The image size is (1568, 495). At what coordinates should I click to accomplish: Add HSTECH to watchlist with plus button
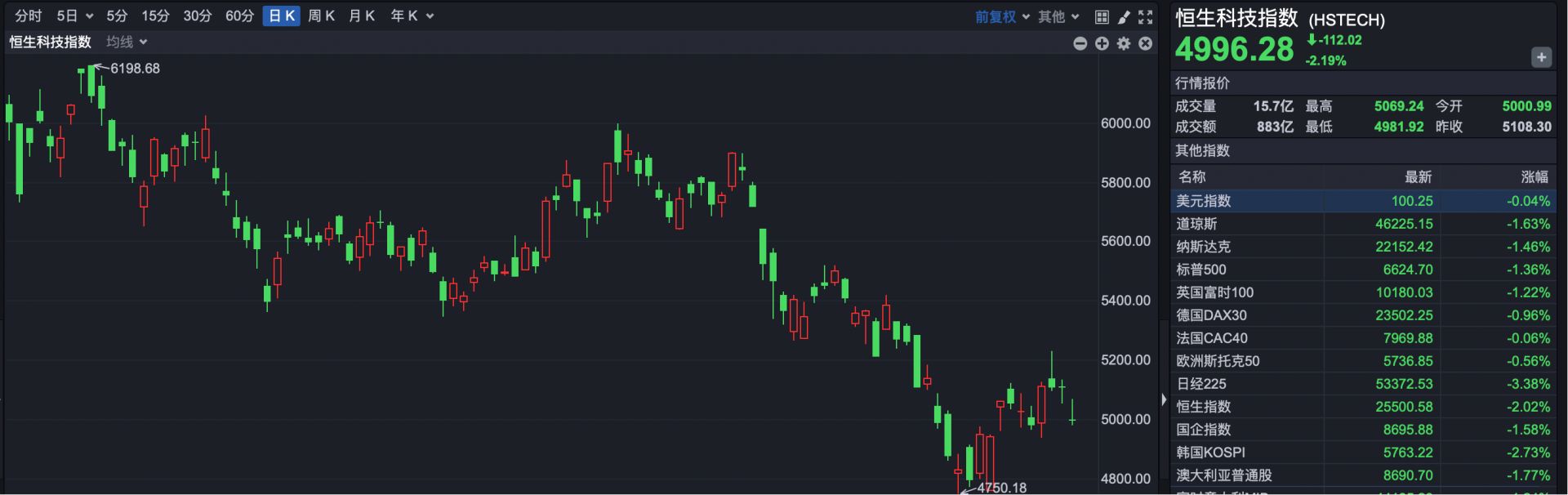pyautogui.click(x=1540, y=57)
